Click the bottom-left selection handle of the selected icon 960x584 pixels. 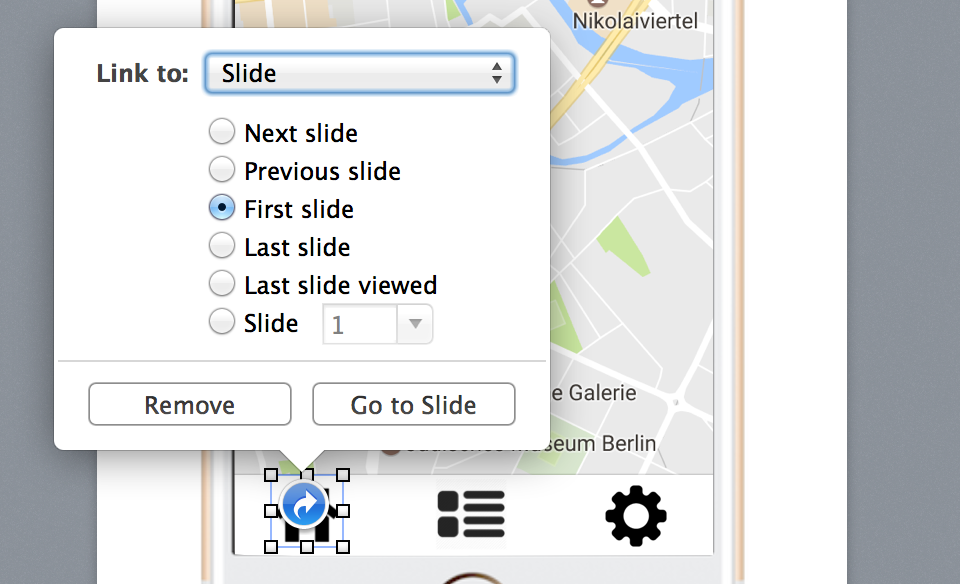271,547
